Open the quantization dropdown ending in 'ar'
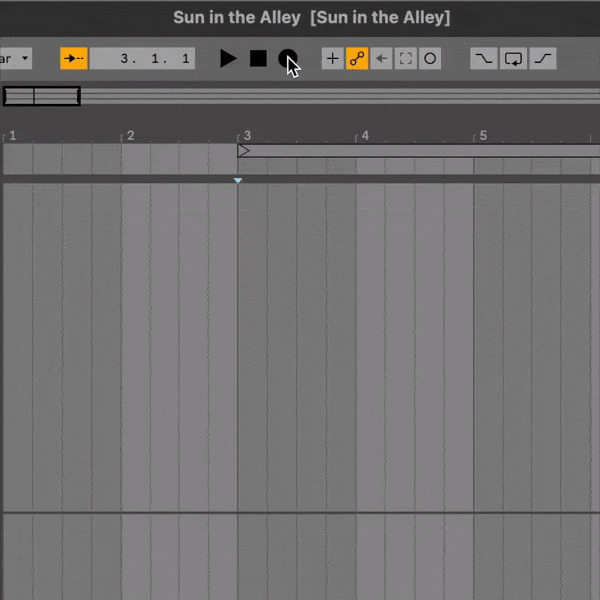This screenshot has width=600, height=600. pos(16,59)
